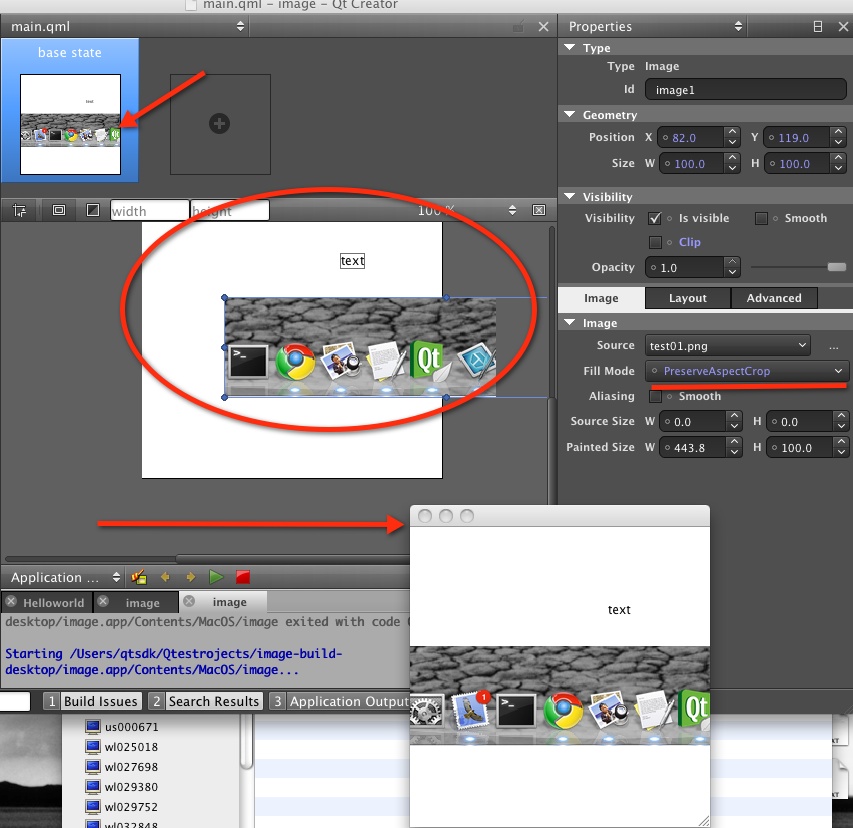Select the wl029752 computer icon

click(93, 807)
